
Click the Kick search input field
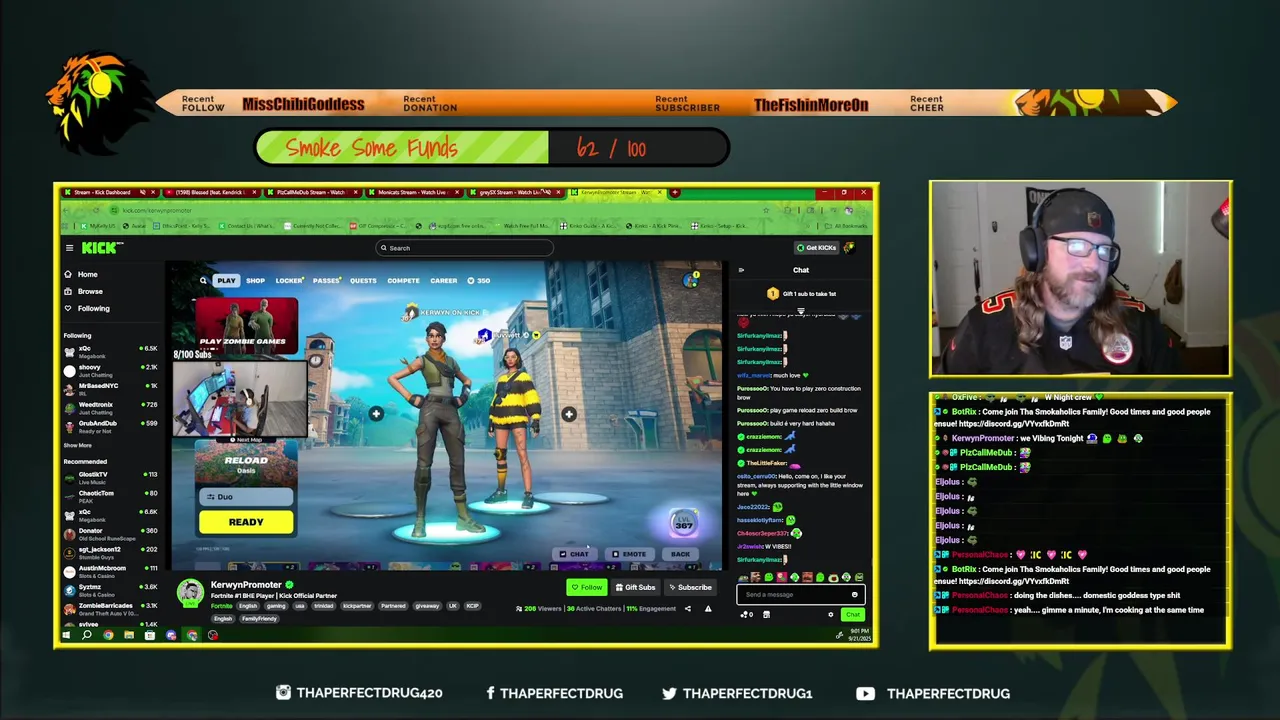(464, 248)
